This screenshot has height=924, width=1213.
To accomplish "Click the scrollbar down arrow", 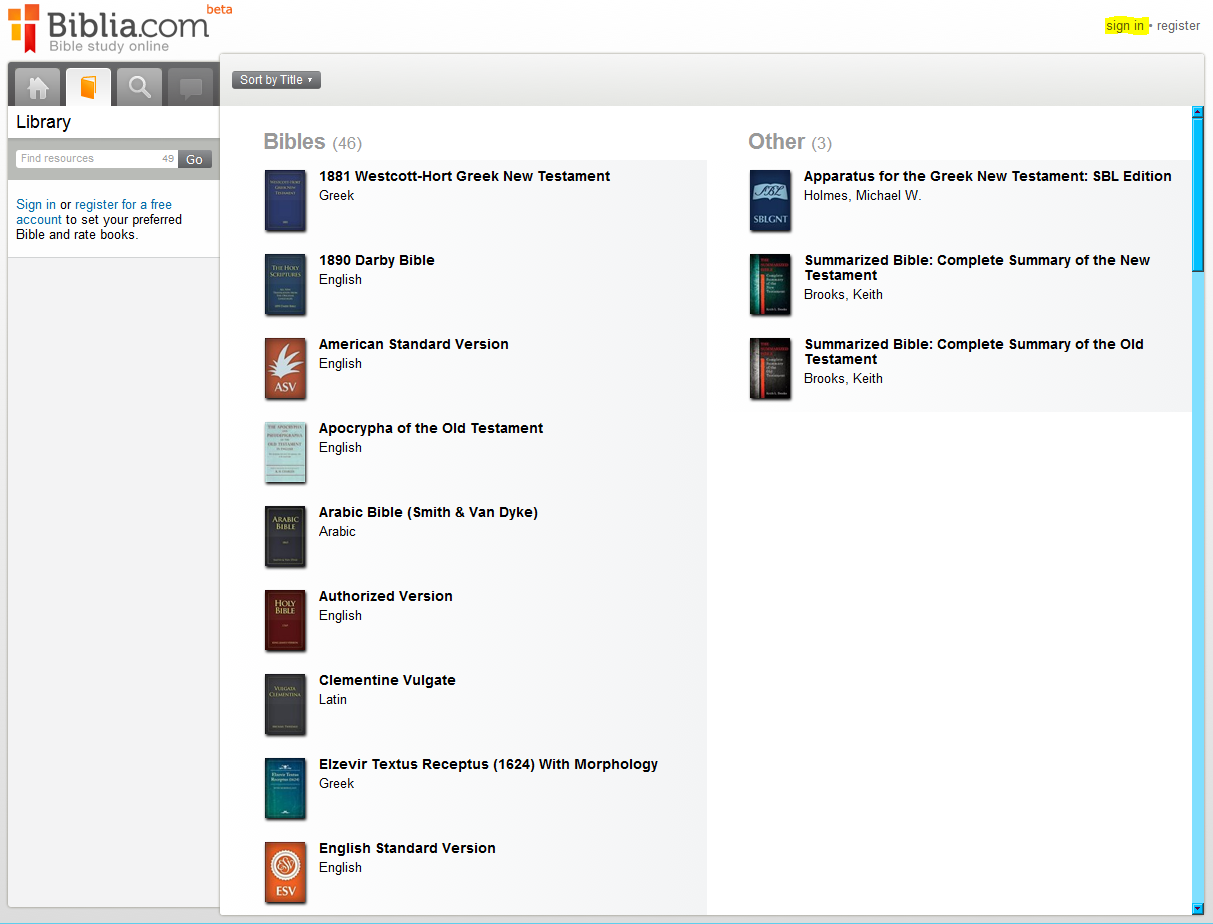I will point(1198,908).
